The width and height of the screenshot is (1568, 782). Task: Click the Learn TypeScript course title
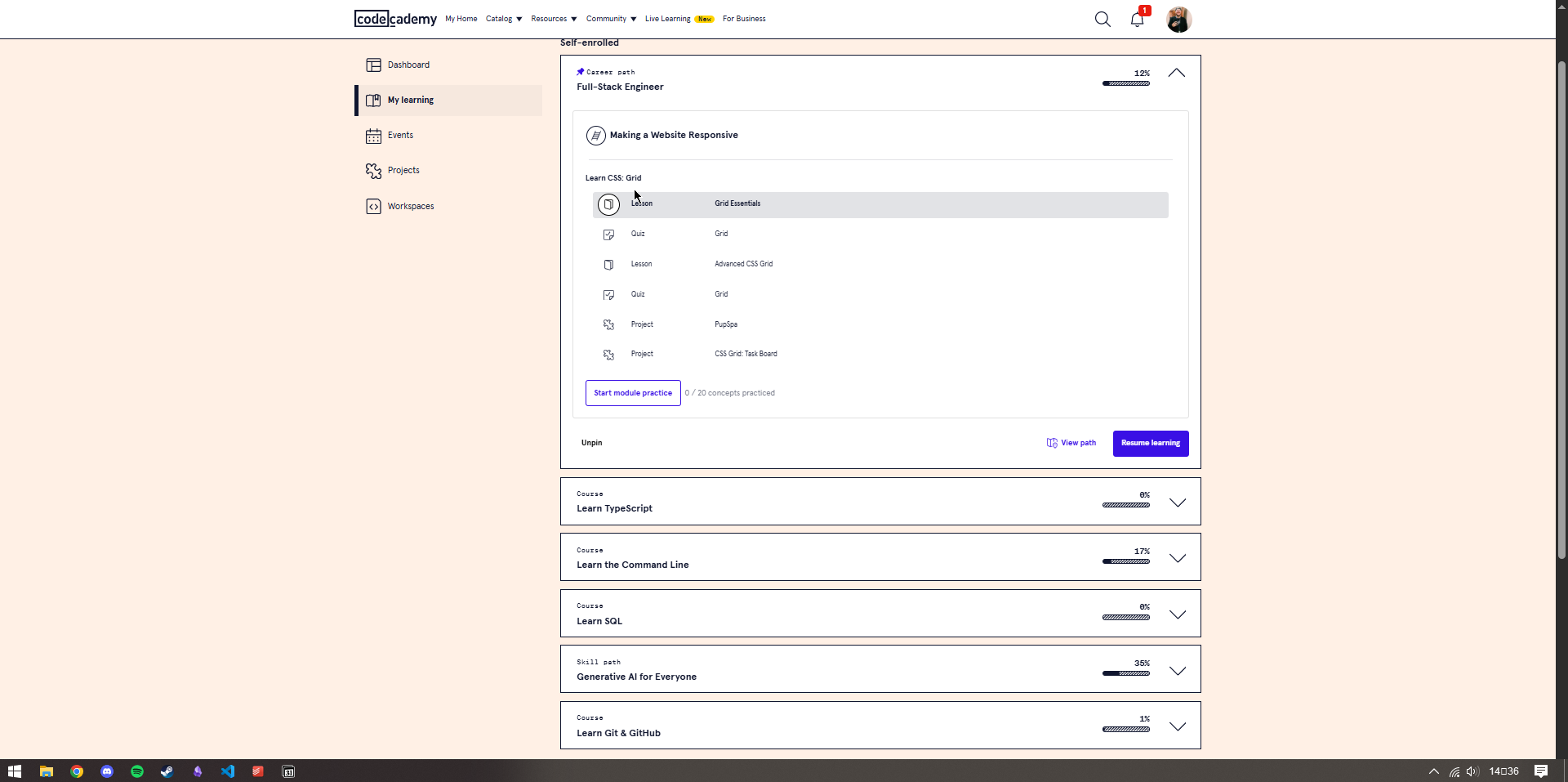coord(614,508)
